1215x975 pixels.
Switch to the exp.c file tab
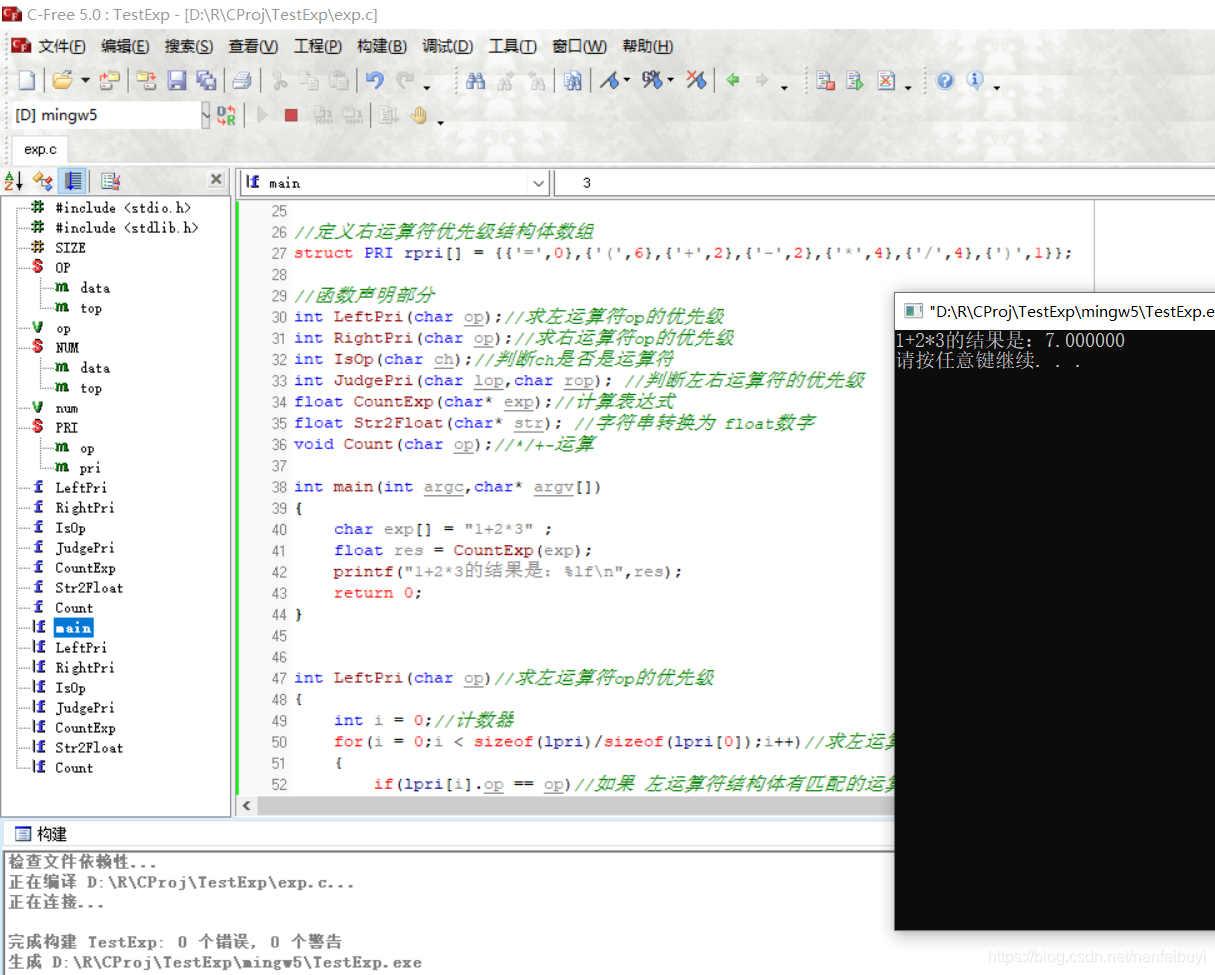click(40, 149)
